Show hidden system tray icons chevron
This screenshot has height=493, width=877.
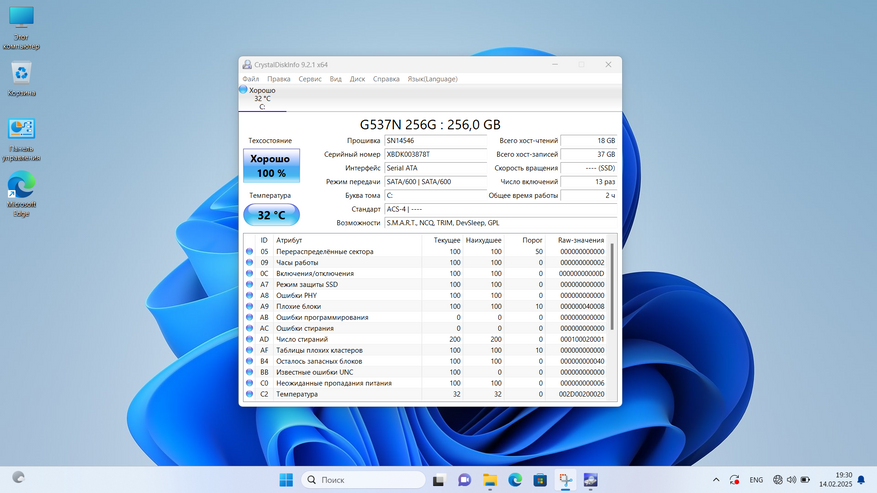tap(716, 480)
